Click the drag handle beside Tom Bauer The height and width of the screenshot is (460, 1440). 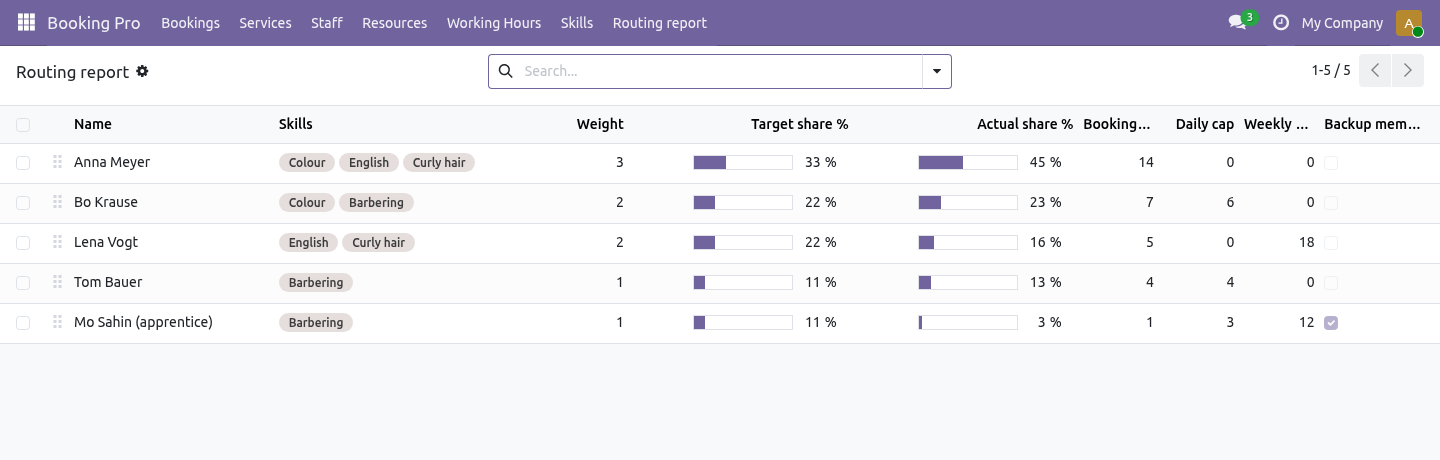(x=57, y=282)
